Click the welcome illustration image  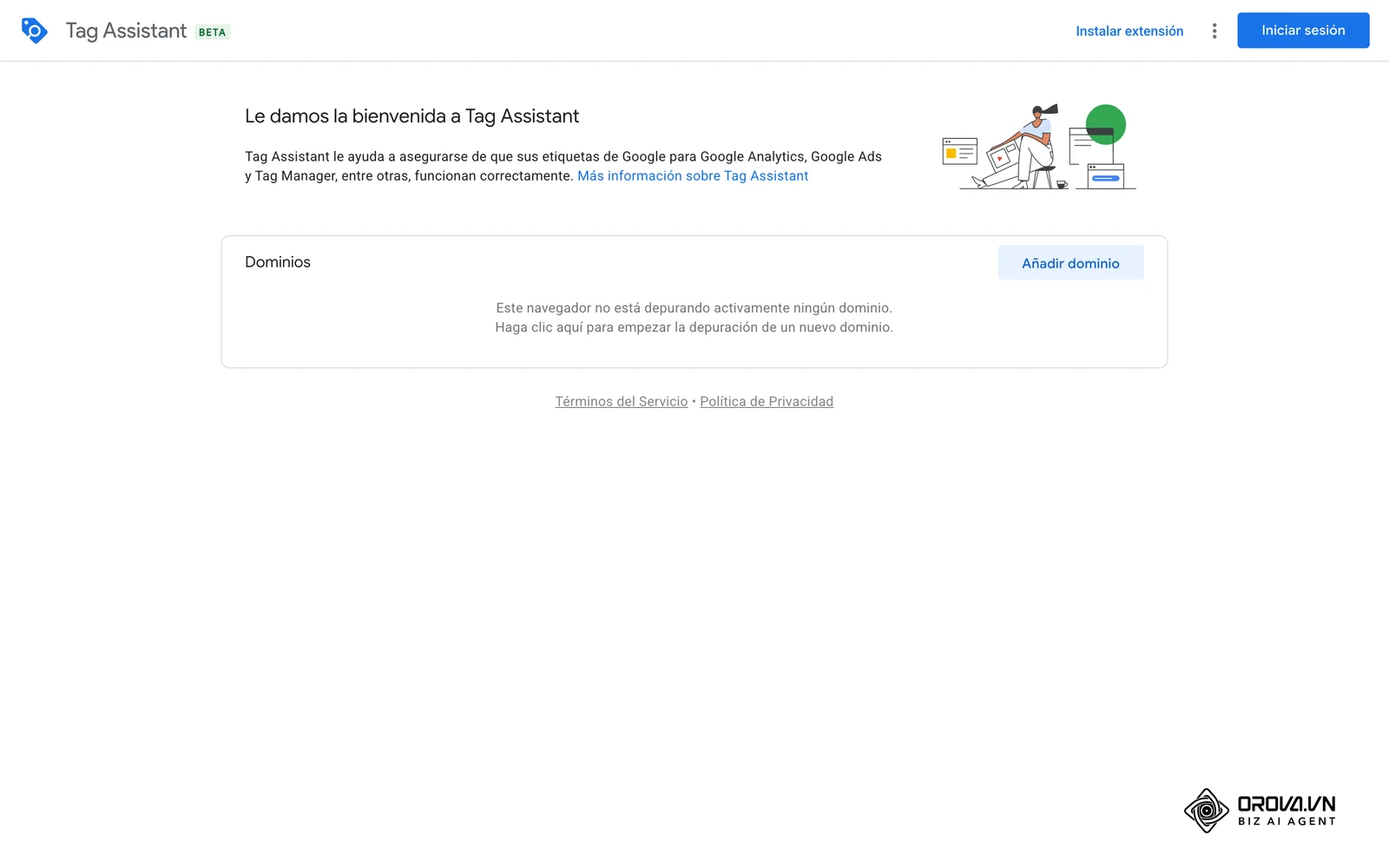point(1039,147)
